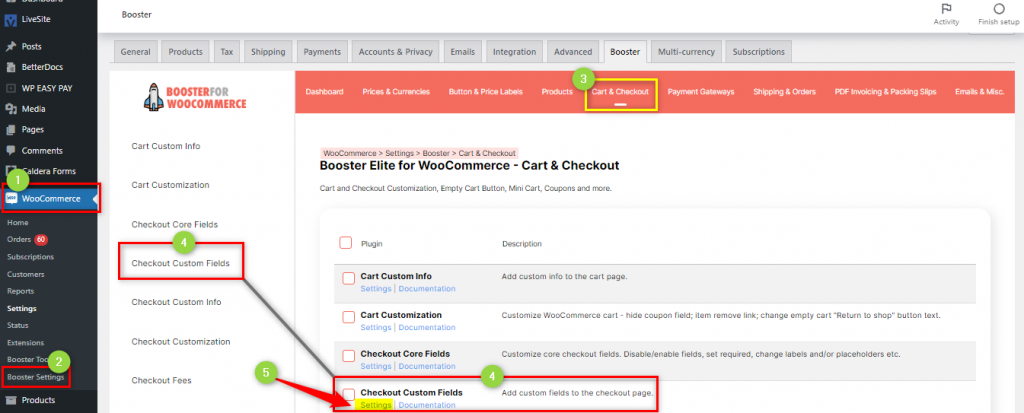
Task: Select the Booster settings tab
Action: [625, 52]
